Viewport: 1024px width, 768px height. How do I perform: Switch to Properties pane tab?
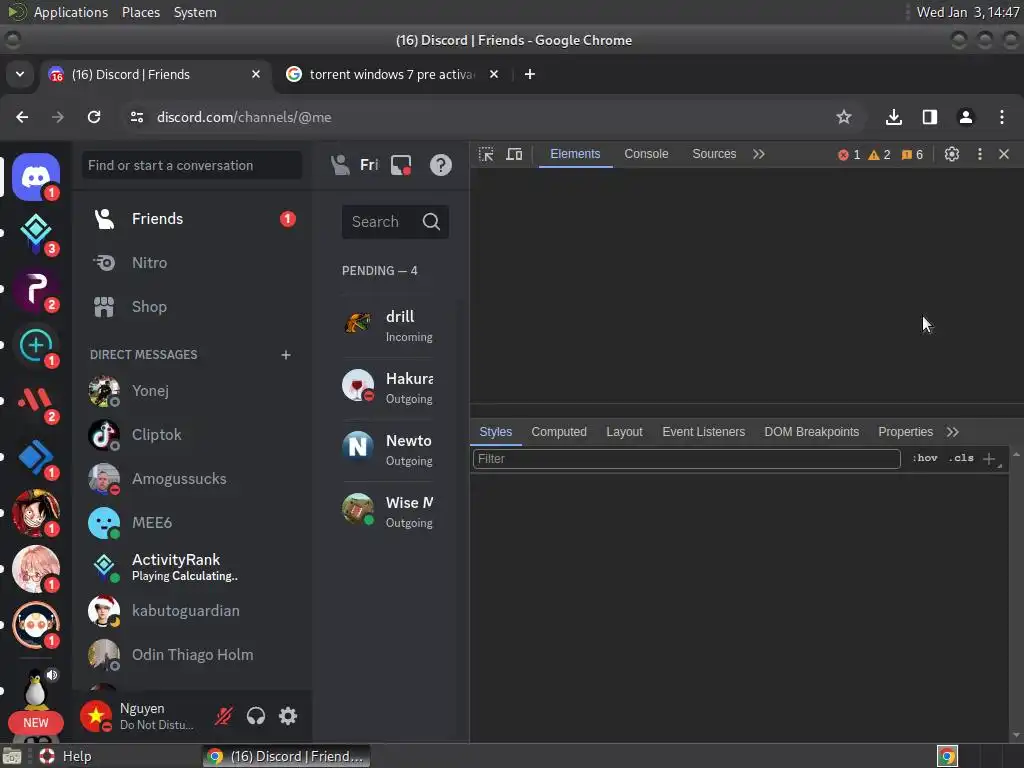[x=905, y=432]
